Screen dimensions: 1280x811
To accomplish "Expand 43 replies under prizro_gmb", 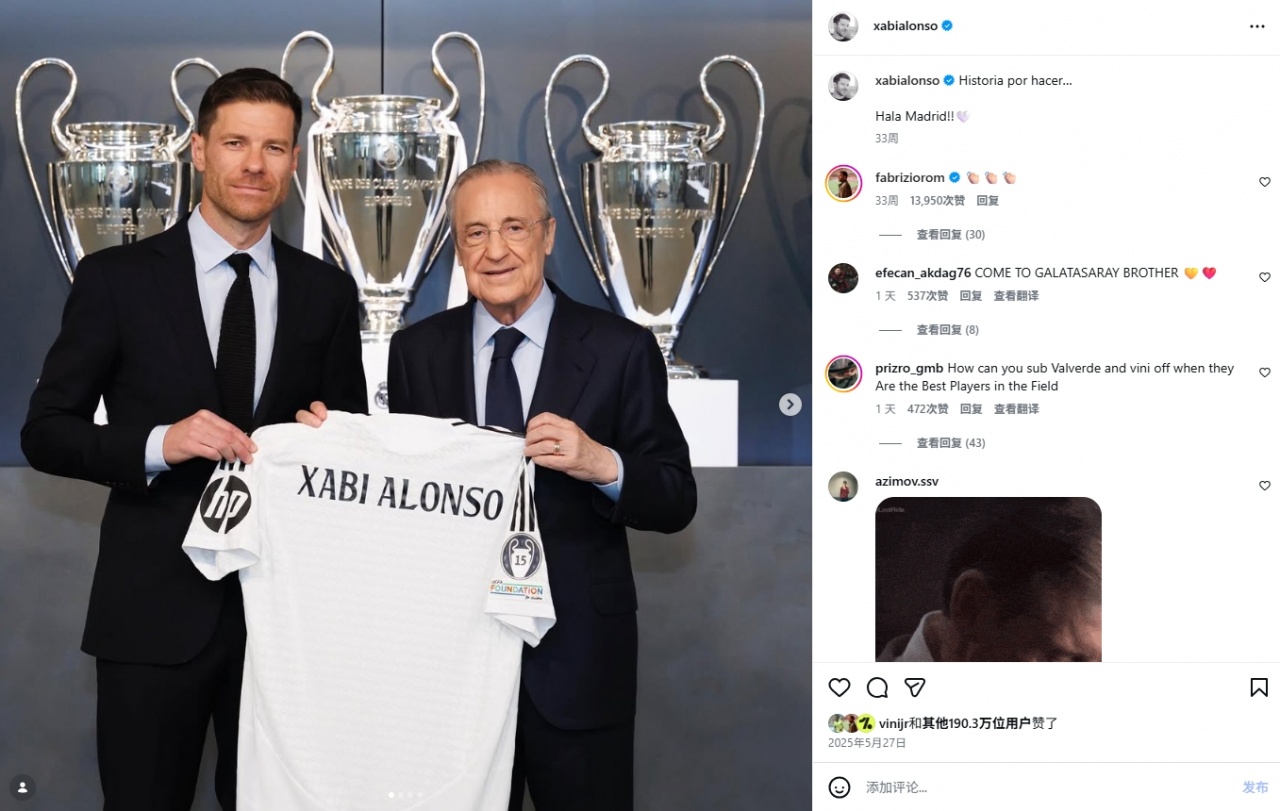I will pyautogui.click(x=950, y=443).
